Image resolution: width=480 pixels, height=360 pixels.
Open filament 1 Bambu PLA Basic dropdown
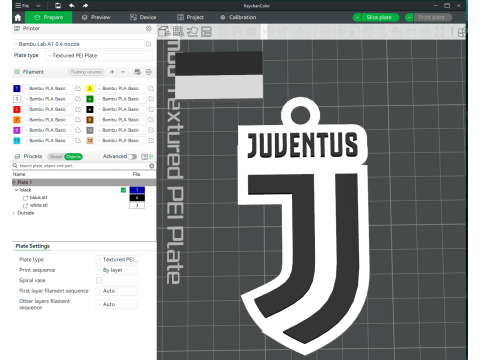(x=48, y=88)
